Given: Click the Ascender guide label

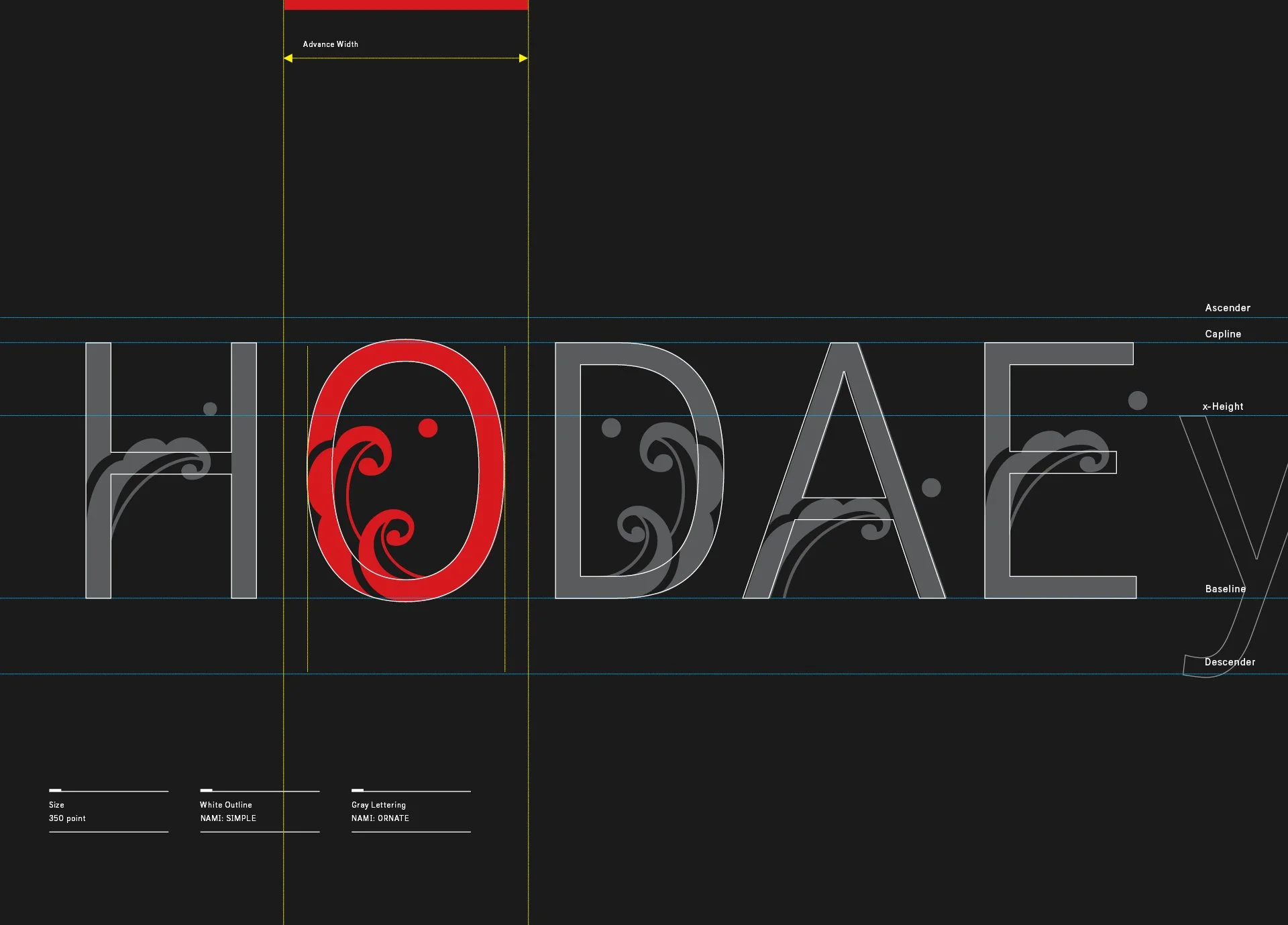Looking at the screenshot, I should [1227, 308].
